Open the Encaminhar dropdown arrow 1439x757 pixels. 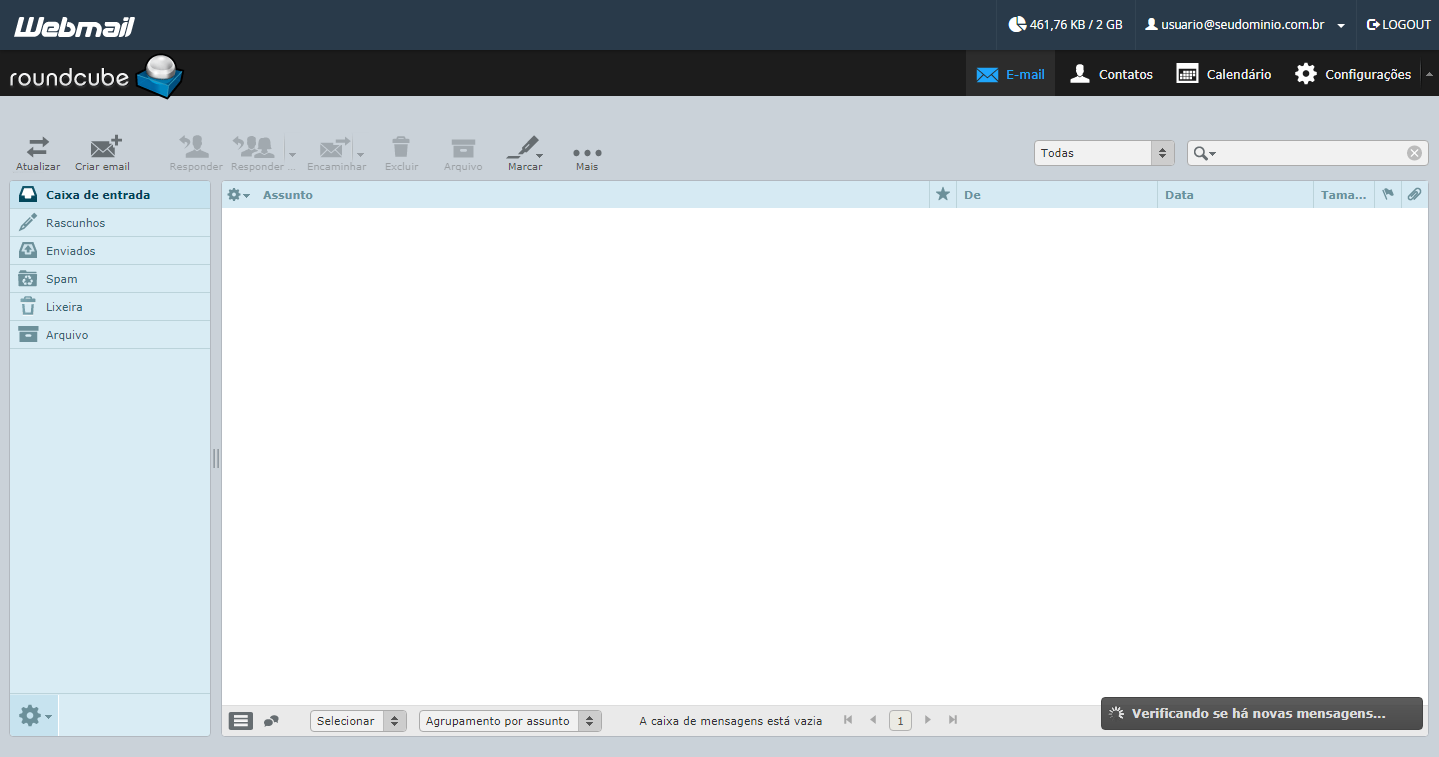(360, 155)
